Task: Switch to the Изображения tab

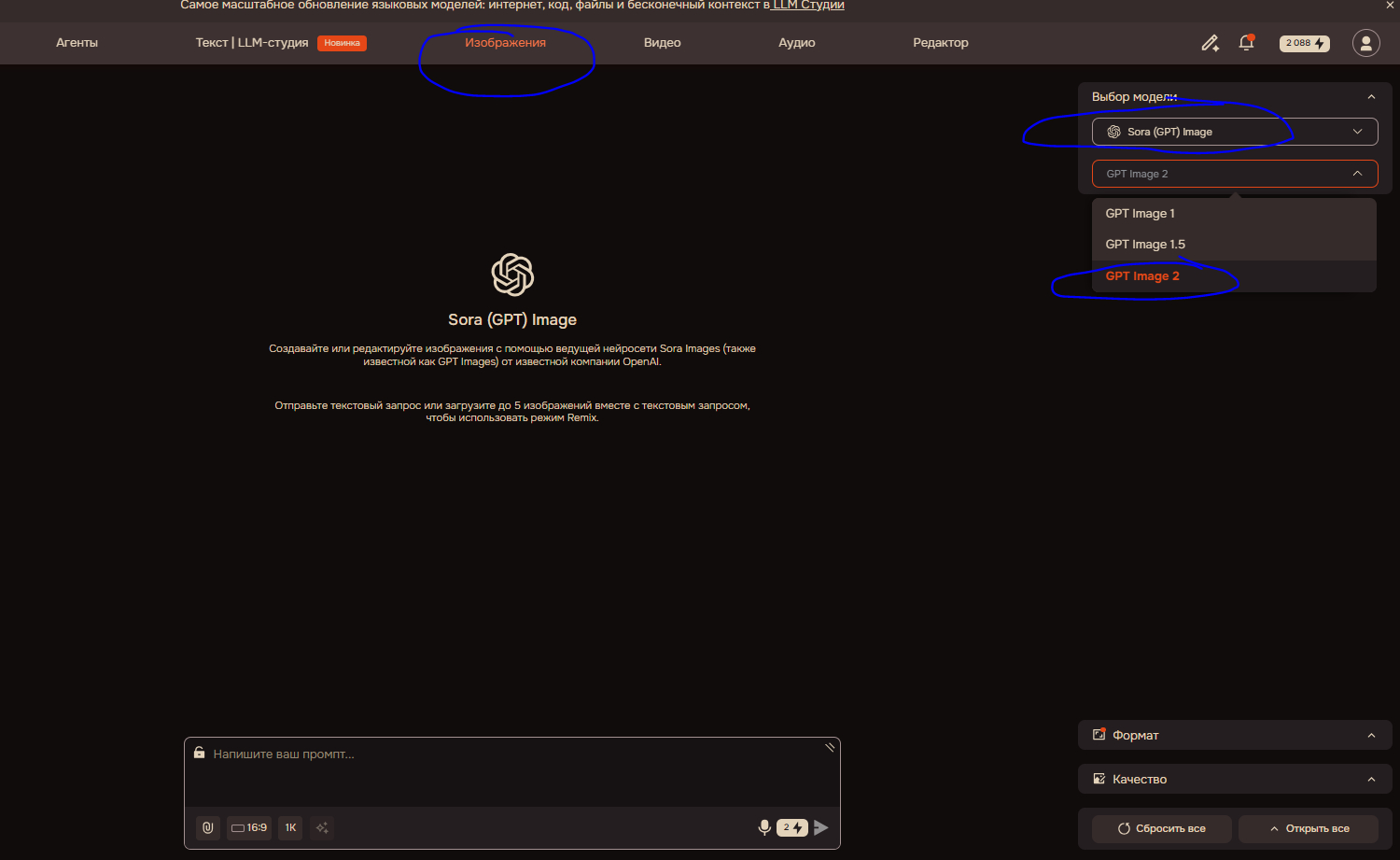Action: pyautogui.click(x=506, y=43)
